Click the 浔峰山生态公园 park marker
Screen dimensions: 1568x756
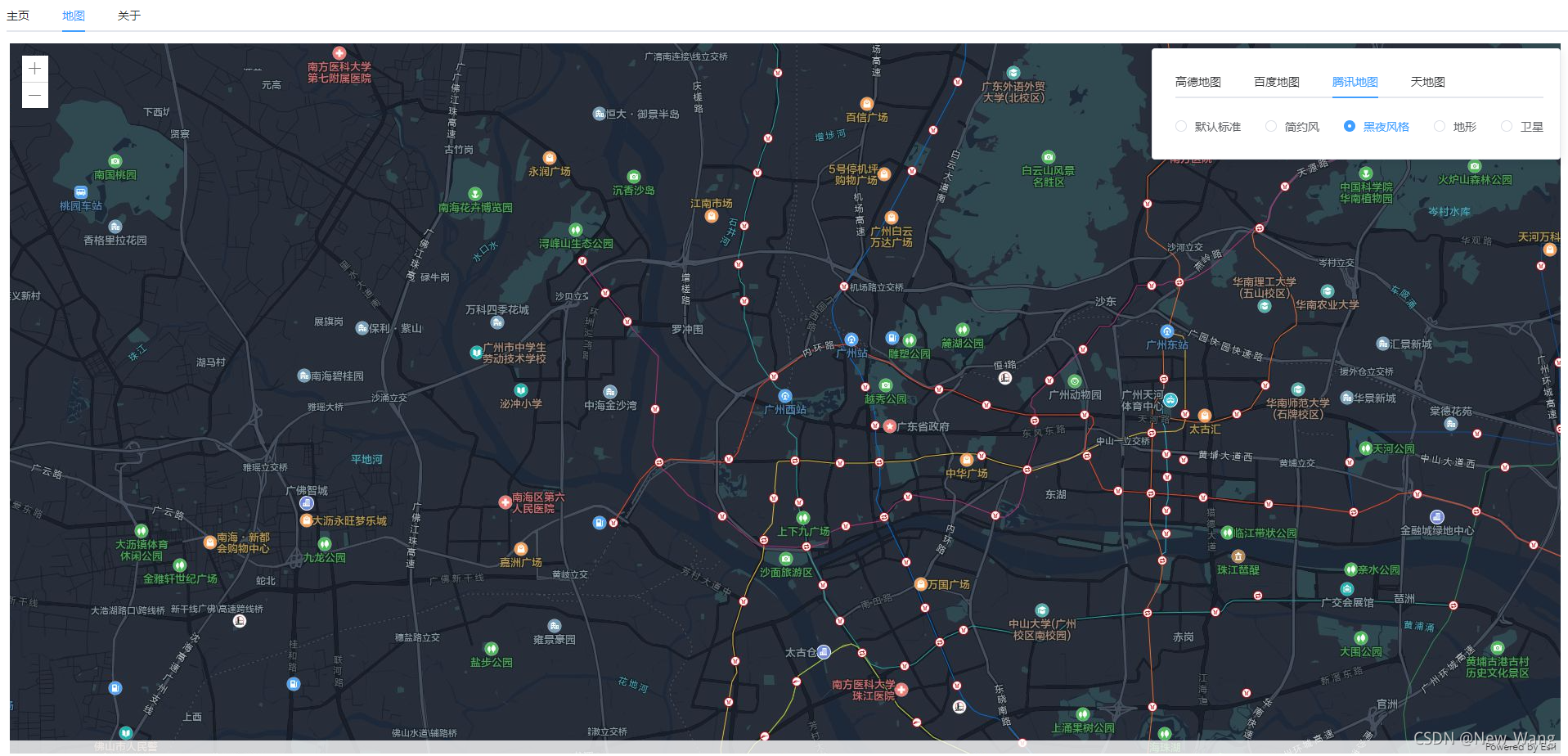pyautogui.click(x=576, y=230)
